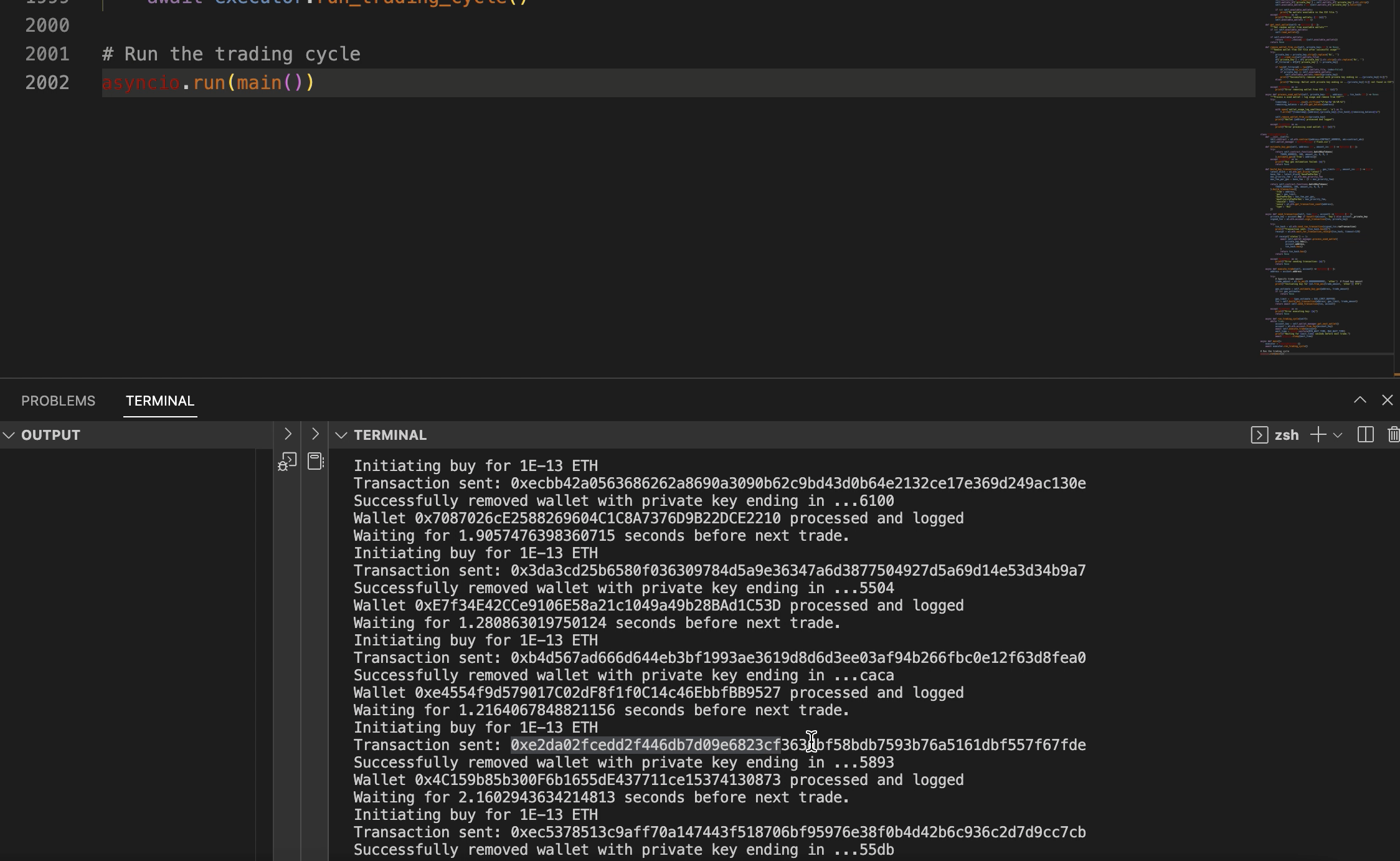This screenshot has height=861, width=1400.
Task: Expand first collapsed pane right-chevron
Action: [x=287, y=434]
